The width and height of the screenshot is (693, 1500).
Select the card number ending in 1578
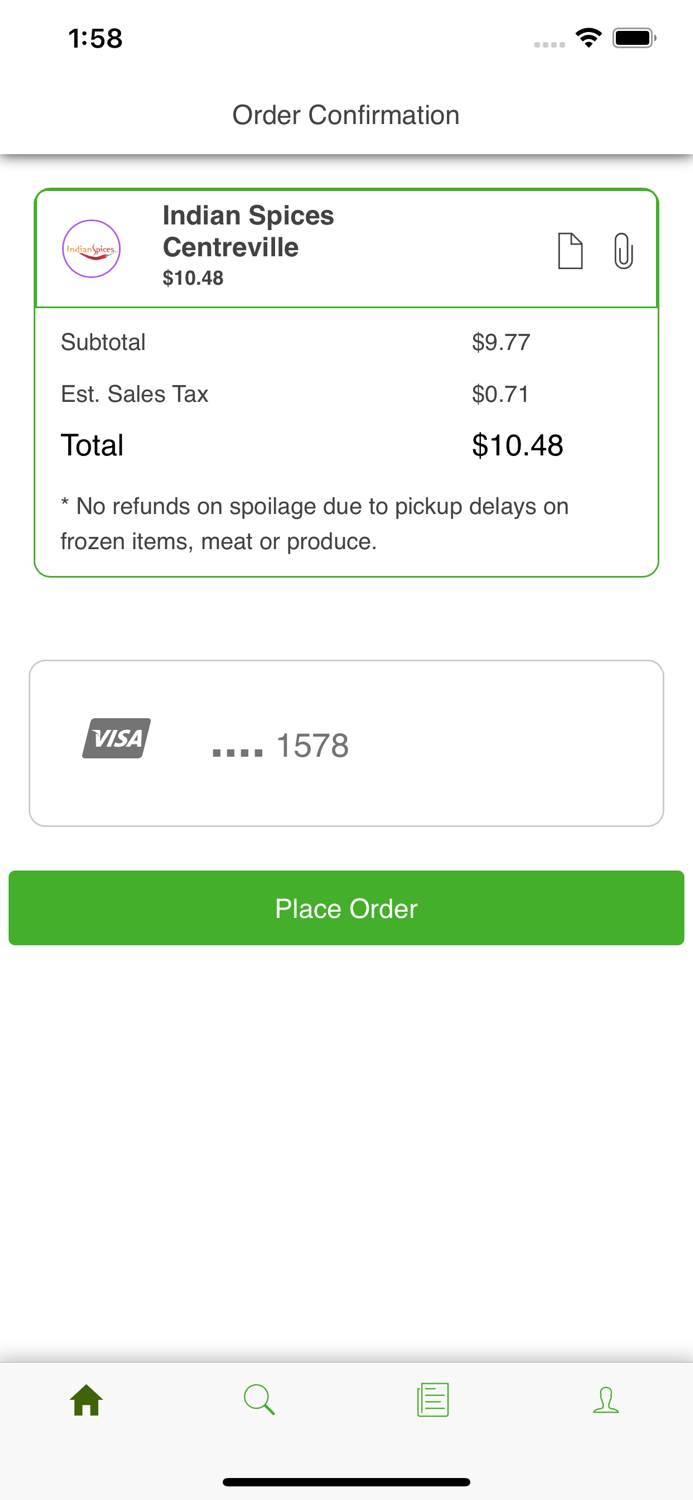[x=281, y=746]
